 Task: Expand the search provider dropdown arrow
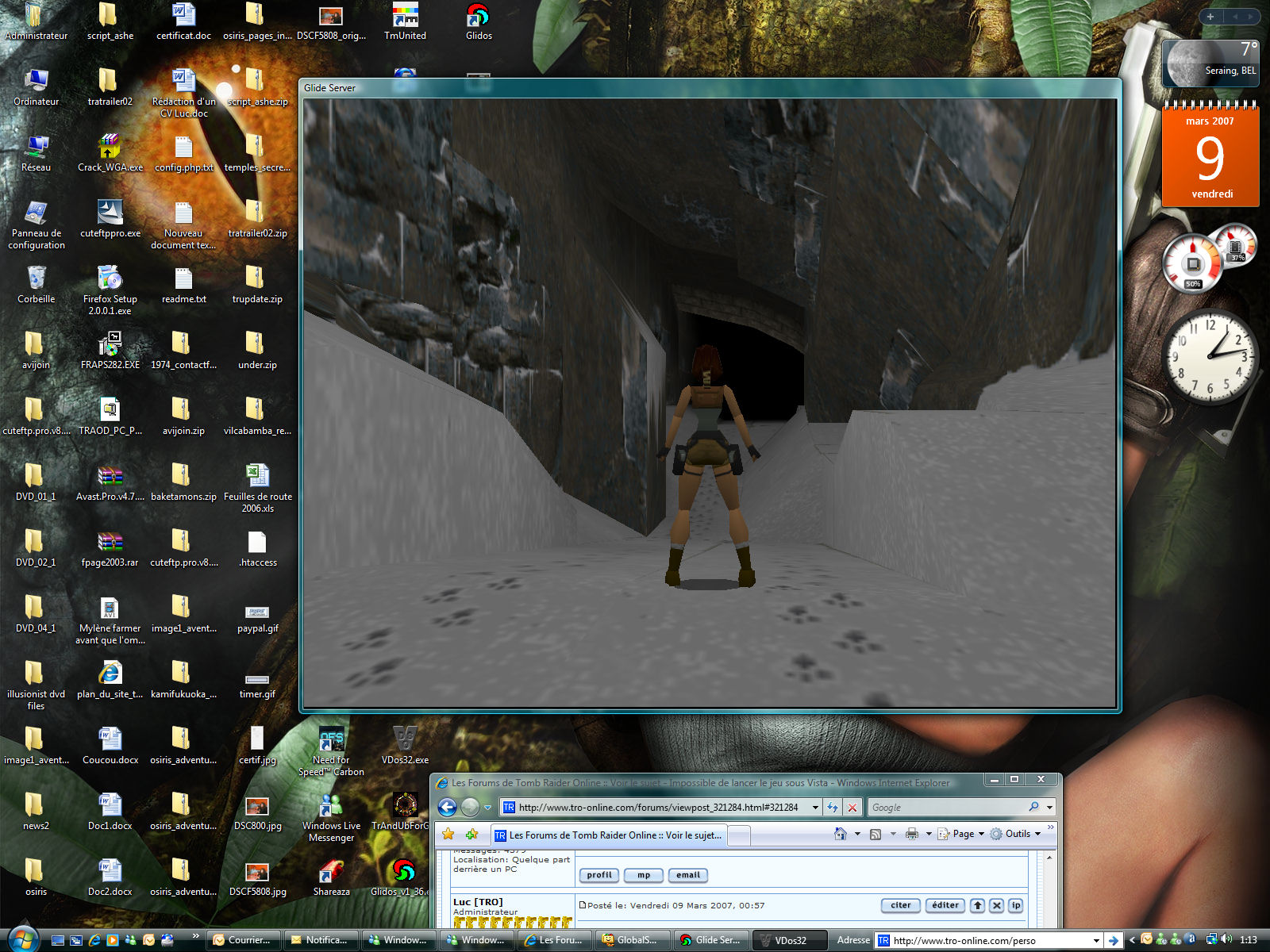point(1050,808)
